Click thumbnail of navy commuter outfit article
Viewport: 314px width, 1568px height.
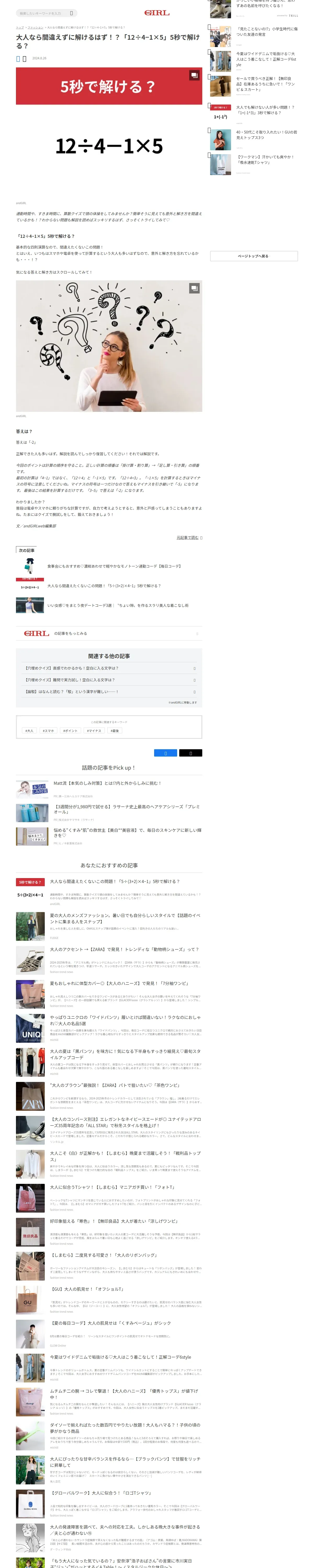coord(30,566)
